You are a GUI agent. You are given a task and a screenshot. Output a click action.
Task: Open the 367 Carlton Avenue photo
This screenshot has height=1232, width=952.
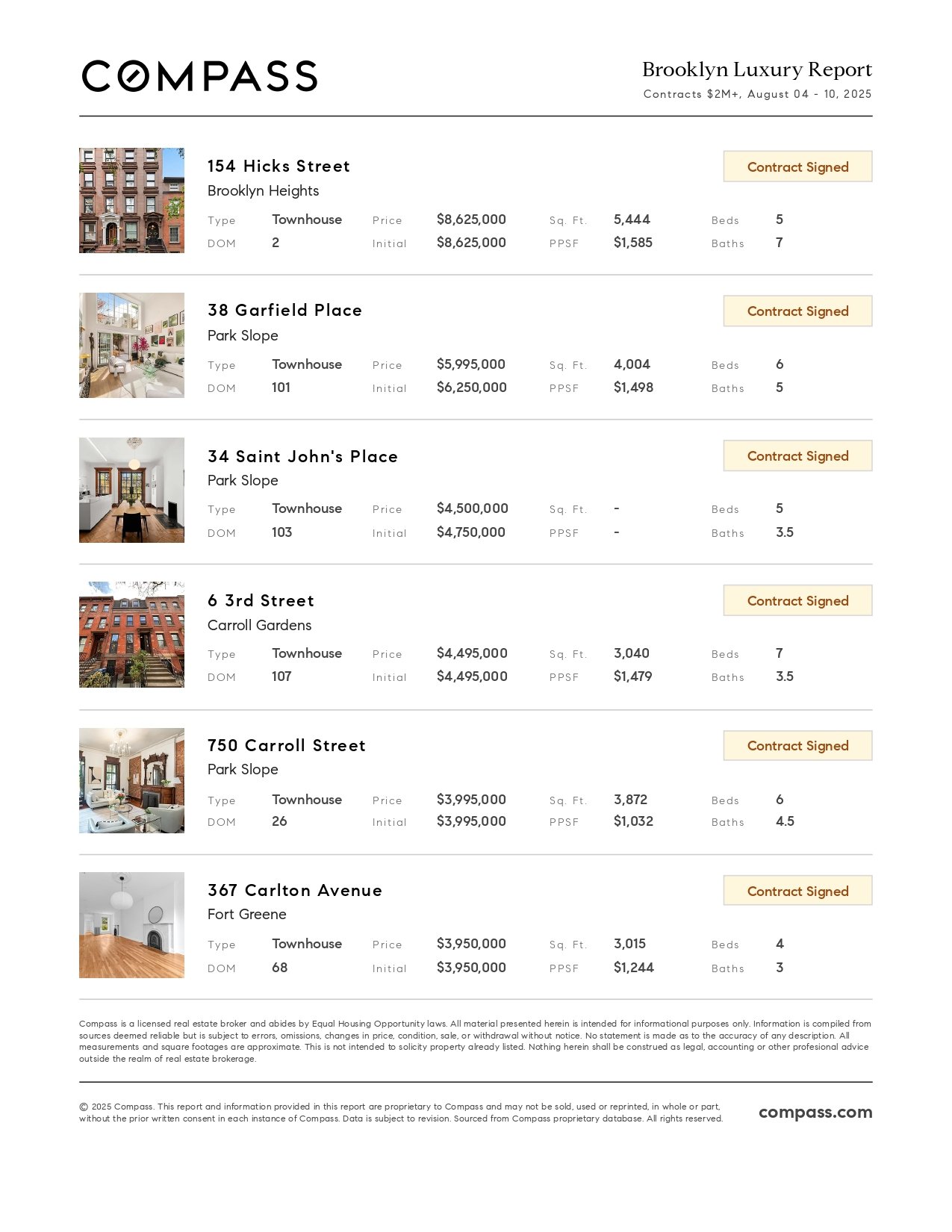coord(131,925)
